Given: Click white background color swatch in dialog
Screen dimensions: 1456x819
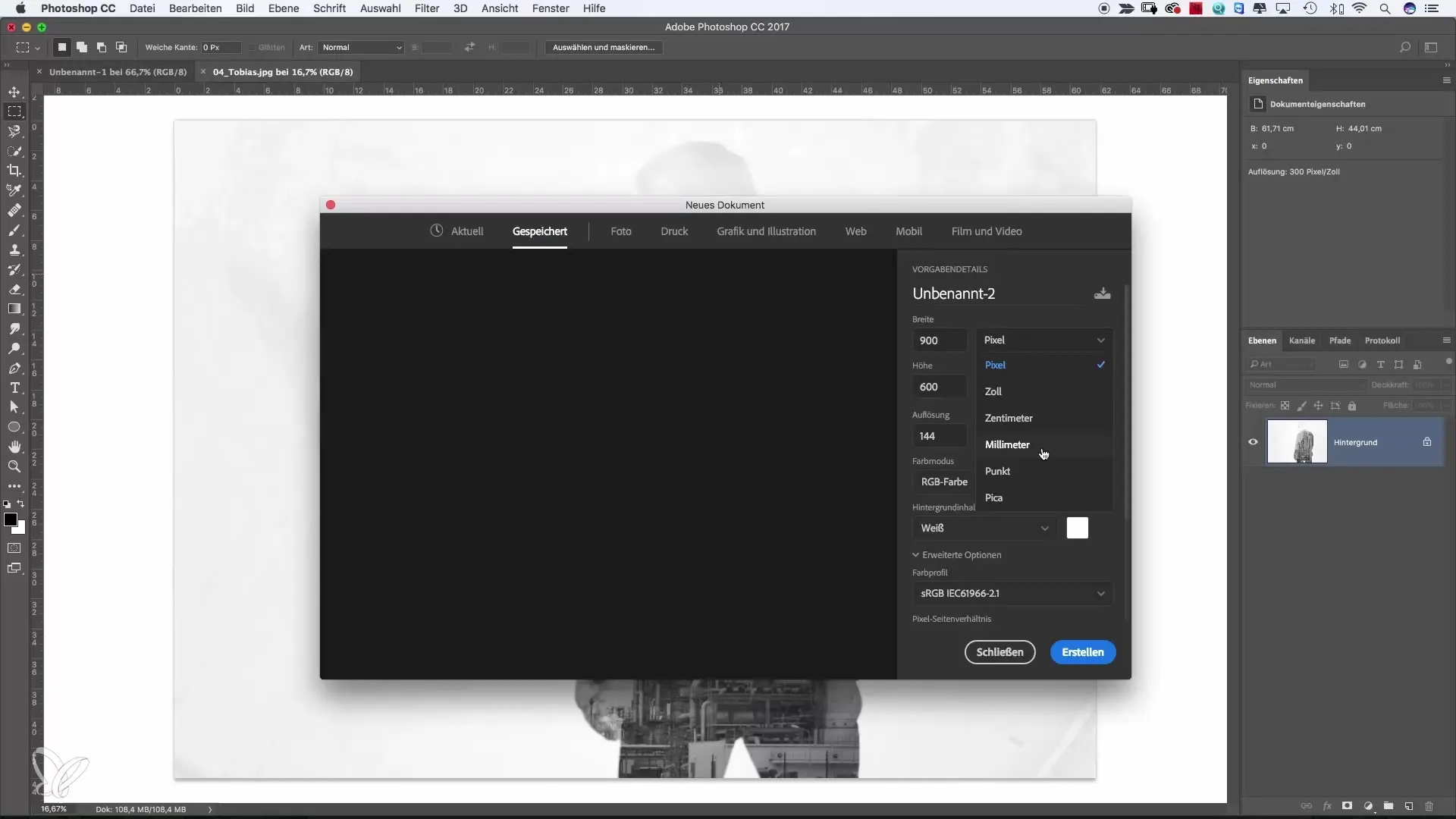Looking at the screenshot, I should coord(1078,528).
